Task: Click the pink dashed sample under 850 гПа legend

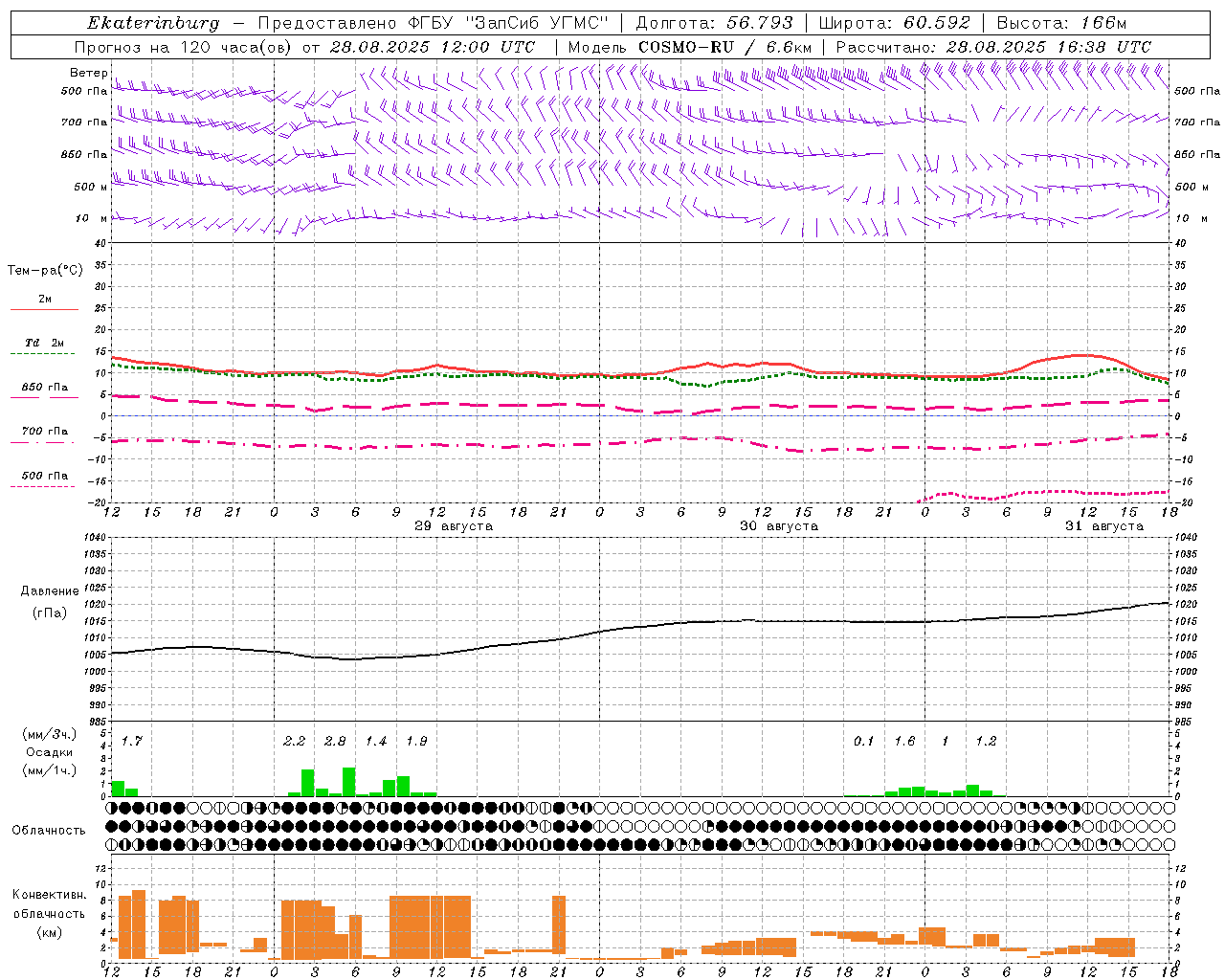Action: coord(44,398)
